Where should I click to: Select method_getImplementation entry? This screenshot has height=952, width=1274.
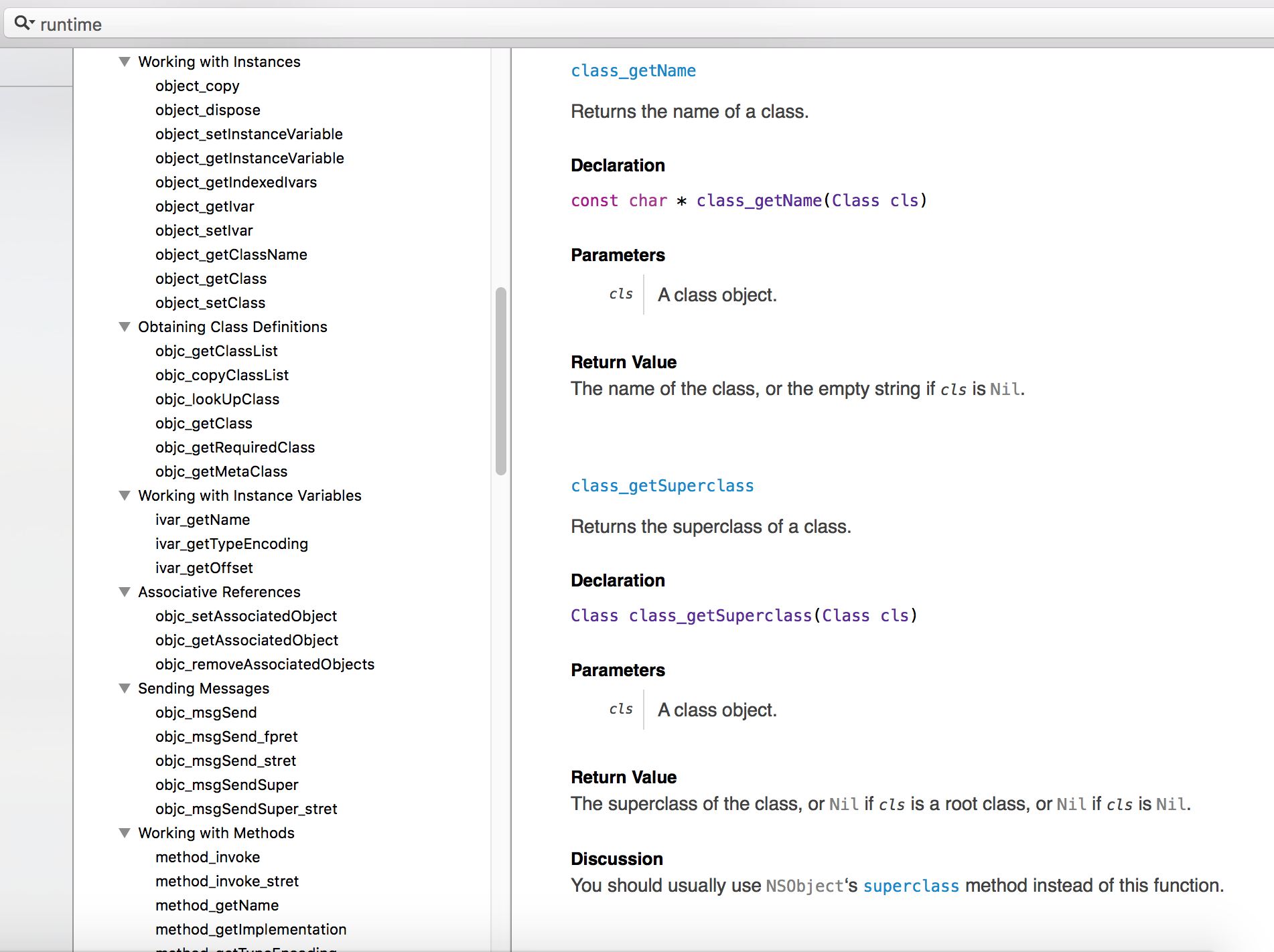251,930
